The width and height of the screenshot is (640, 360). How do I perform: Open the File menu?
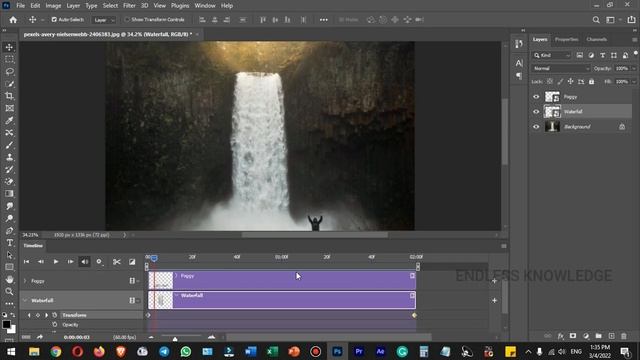click(x=20, y=6)
